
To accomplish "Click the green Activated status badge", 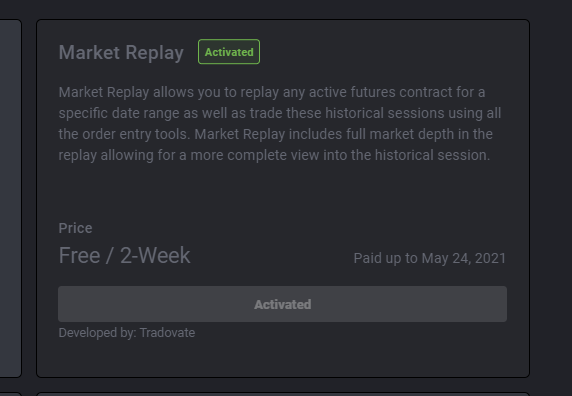I will point(229,52).
